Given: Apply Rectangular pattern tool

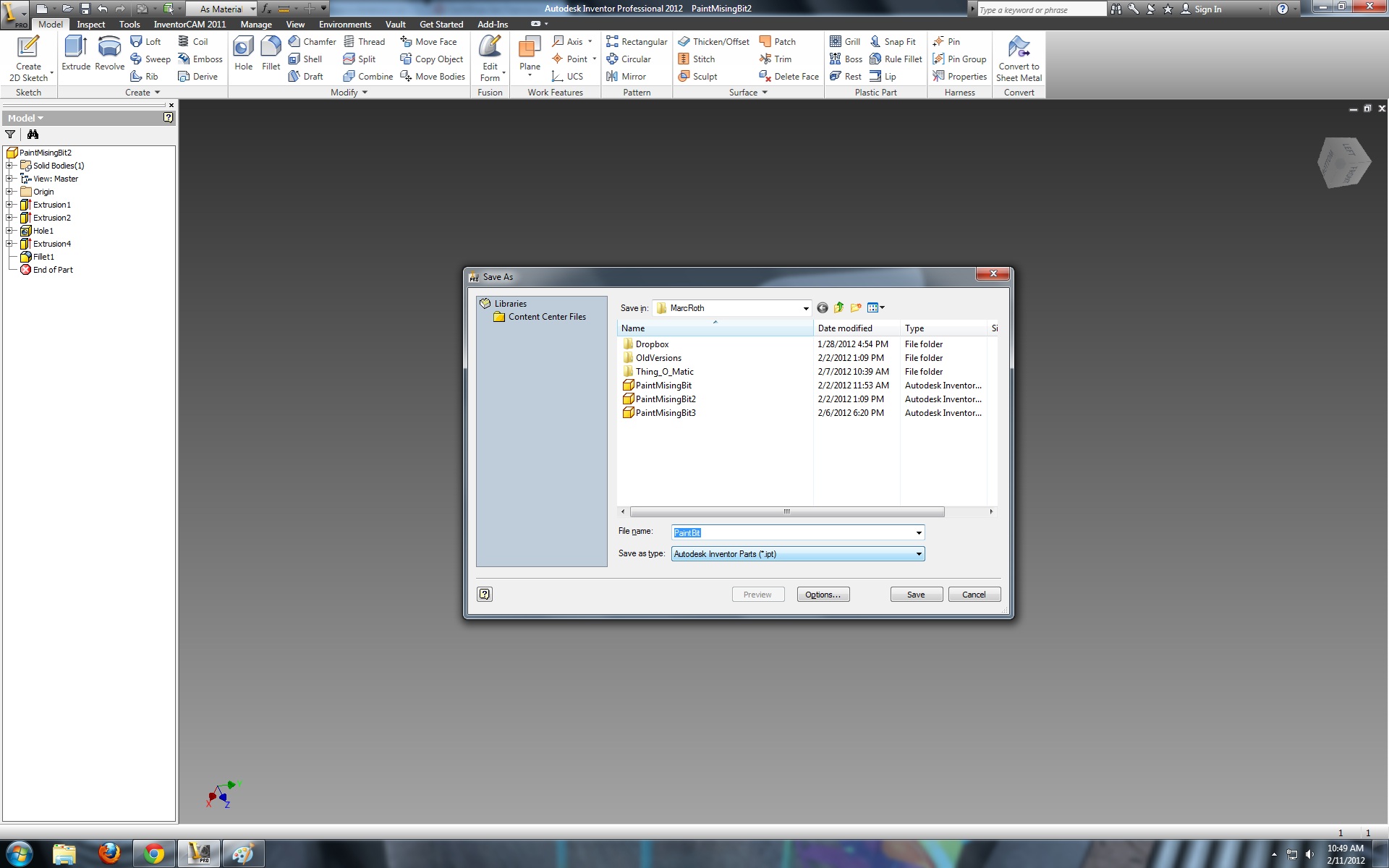Looking at the screenshot, I should 637,42.
